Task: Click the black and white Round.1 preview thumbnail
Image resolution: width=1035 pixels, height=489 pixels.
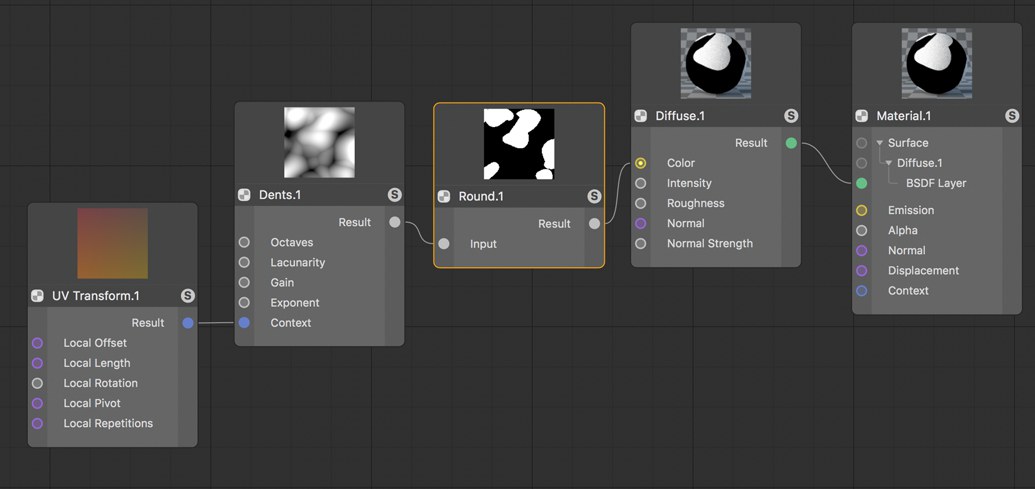Action: pyautogui.click(x=519, y=144)
